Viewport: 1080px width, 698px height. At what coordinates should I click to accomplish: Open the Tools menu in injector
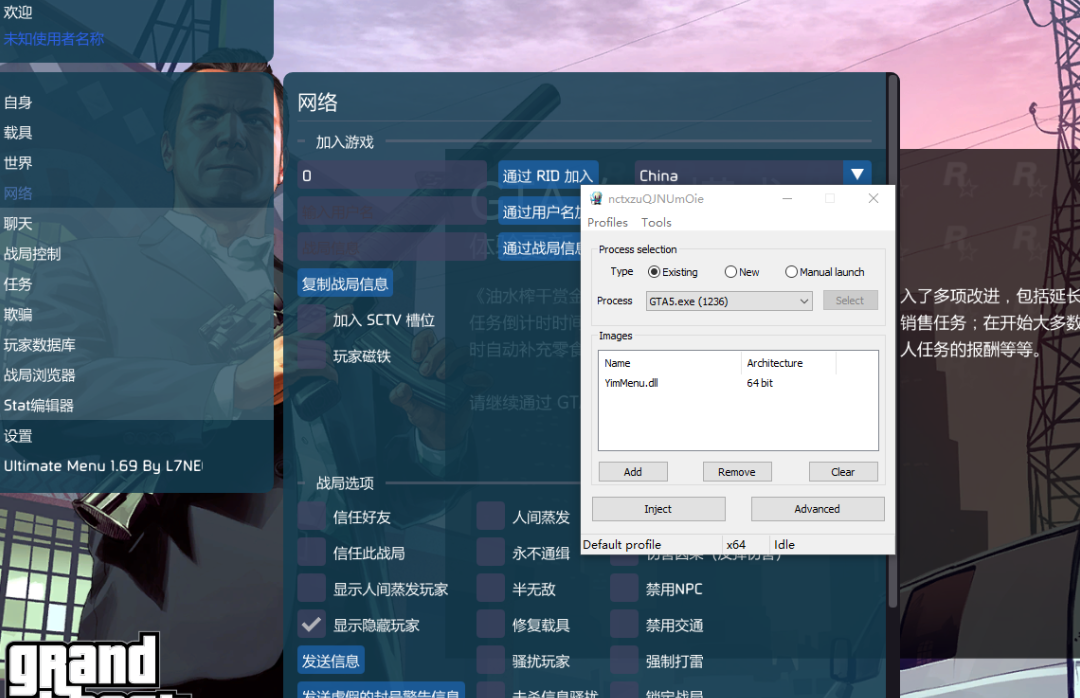pos(656,223)
